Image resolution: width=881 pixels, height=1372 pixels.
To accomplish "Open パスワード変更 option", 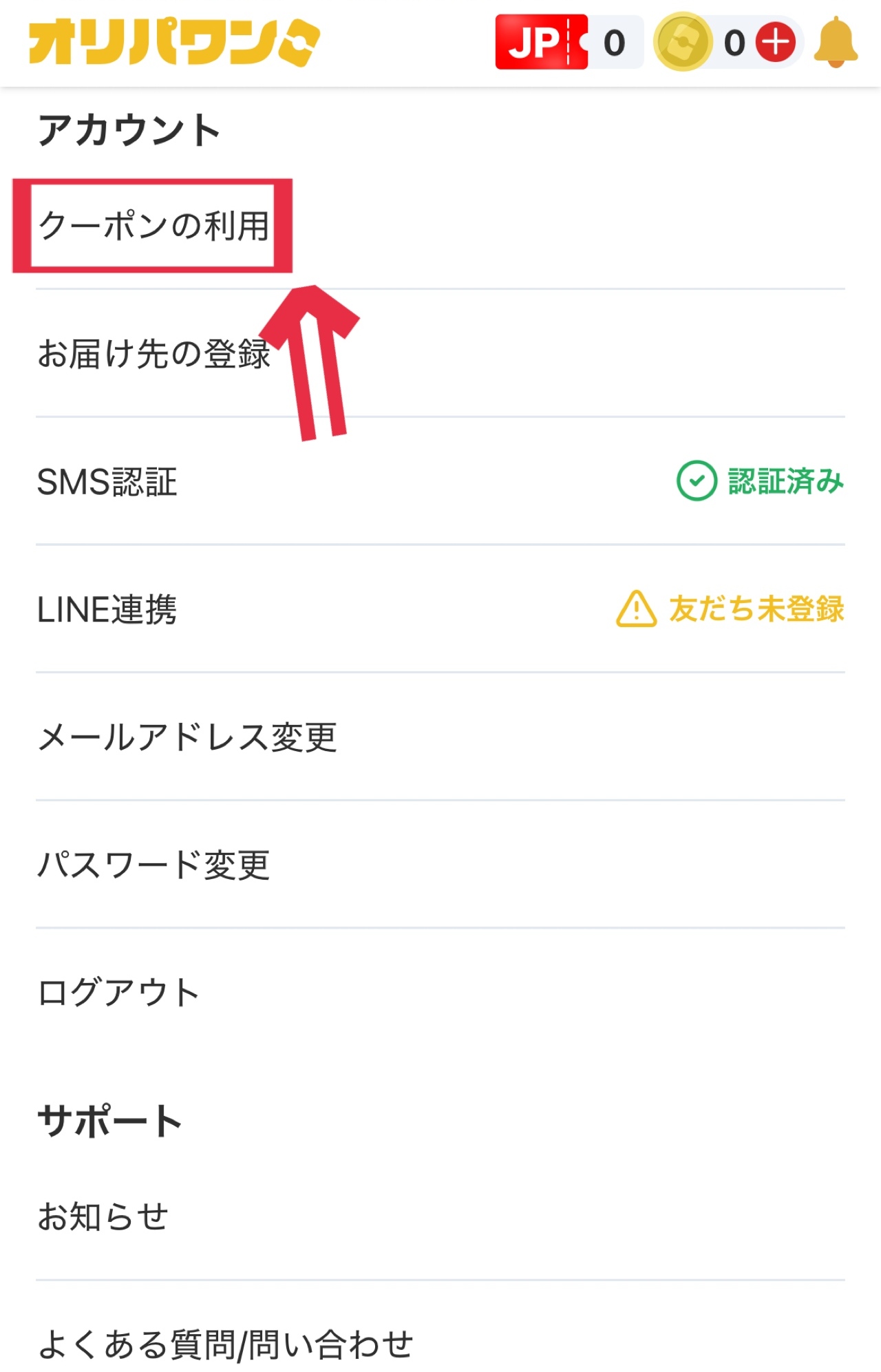I will click(153, 865).
